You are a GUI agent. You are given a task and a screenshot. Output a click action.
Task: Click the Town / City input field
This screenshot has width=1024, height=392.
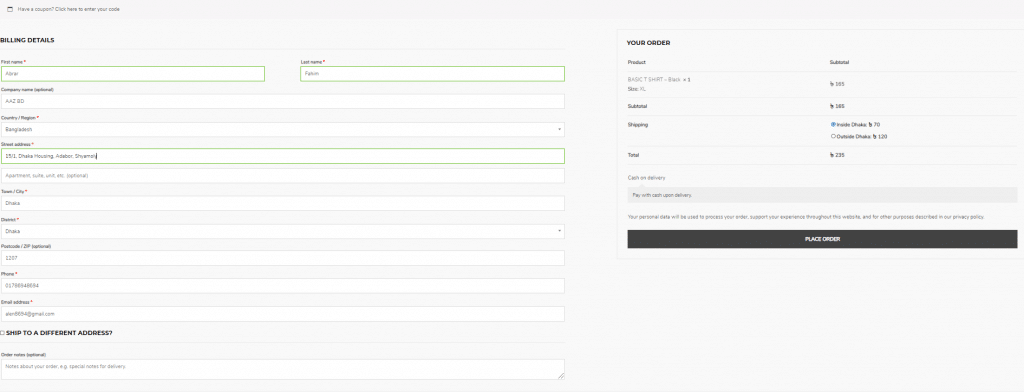[x=283, y=203]
